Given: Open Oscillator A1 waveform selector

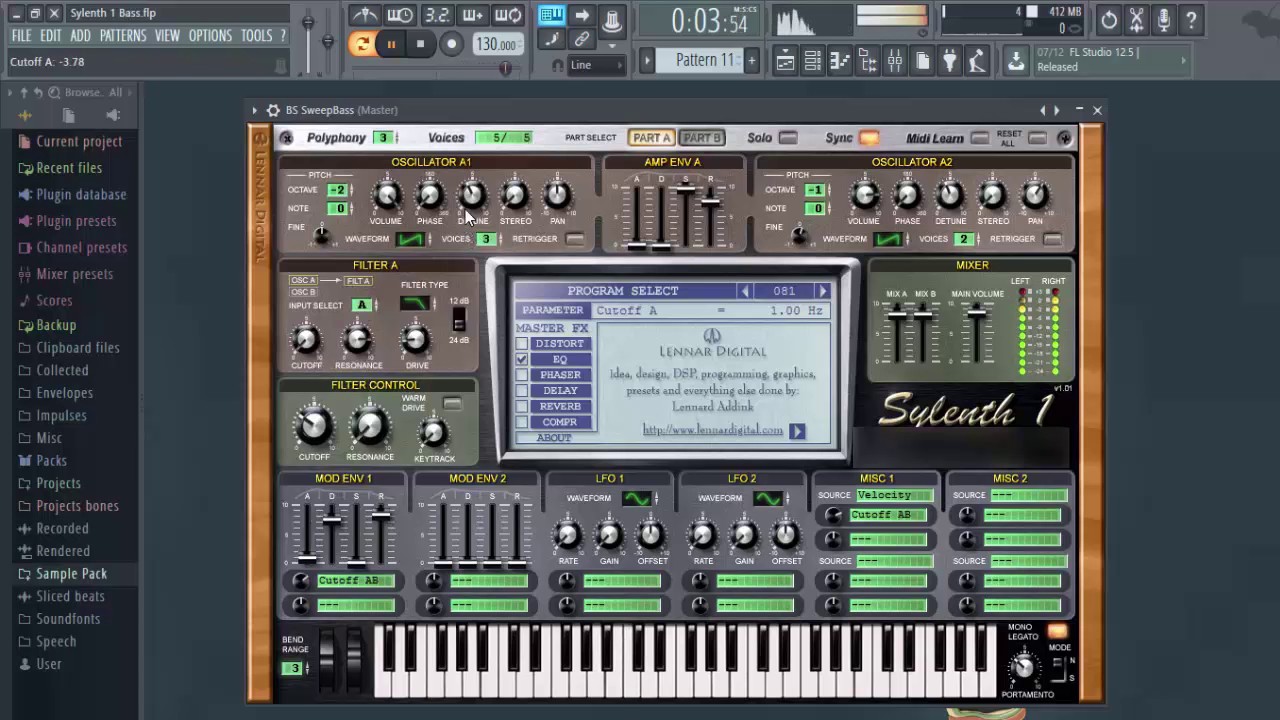Looking at the screenshot, I should [411, 239].
